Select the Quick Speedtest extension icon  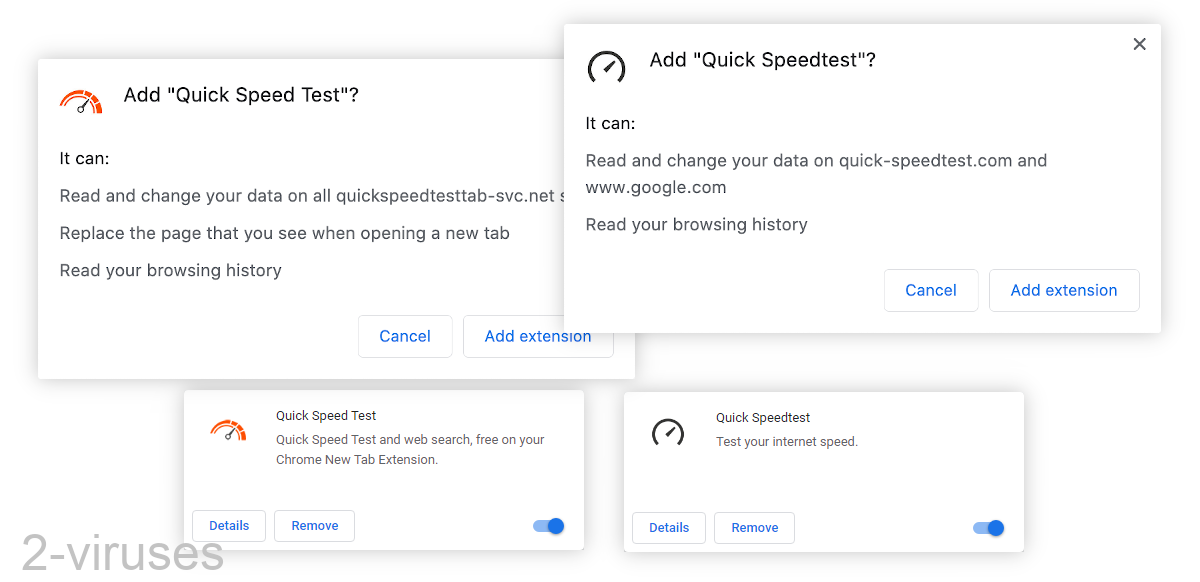coord(667,431)
